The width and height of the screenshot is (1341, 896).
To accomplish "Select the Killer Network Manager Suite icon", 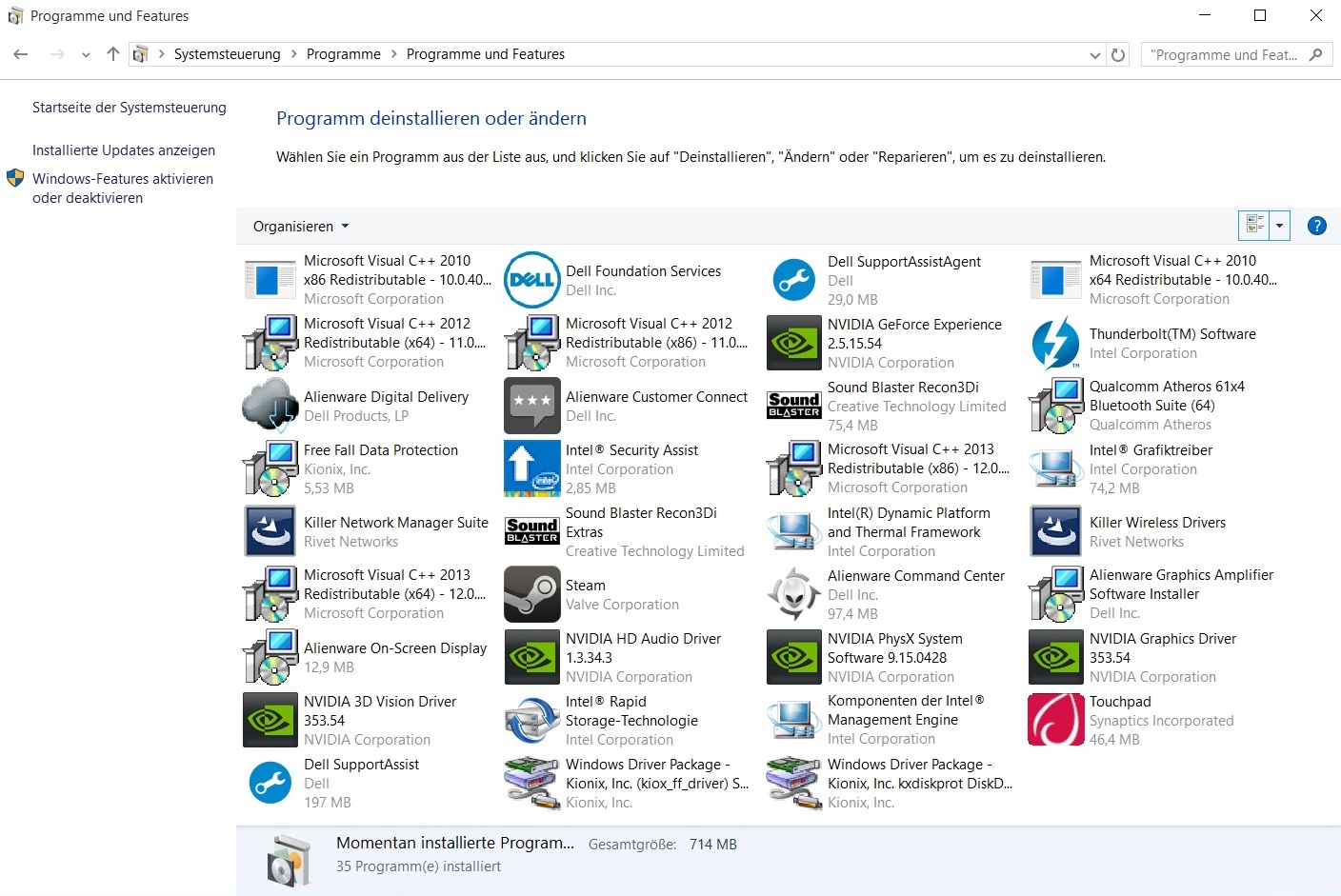I will (x=270, y=531).
